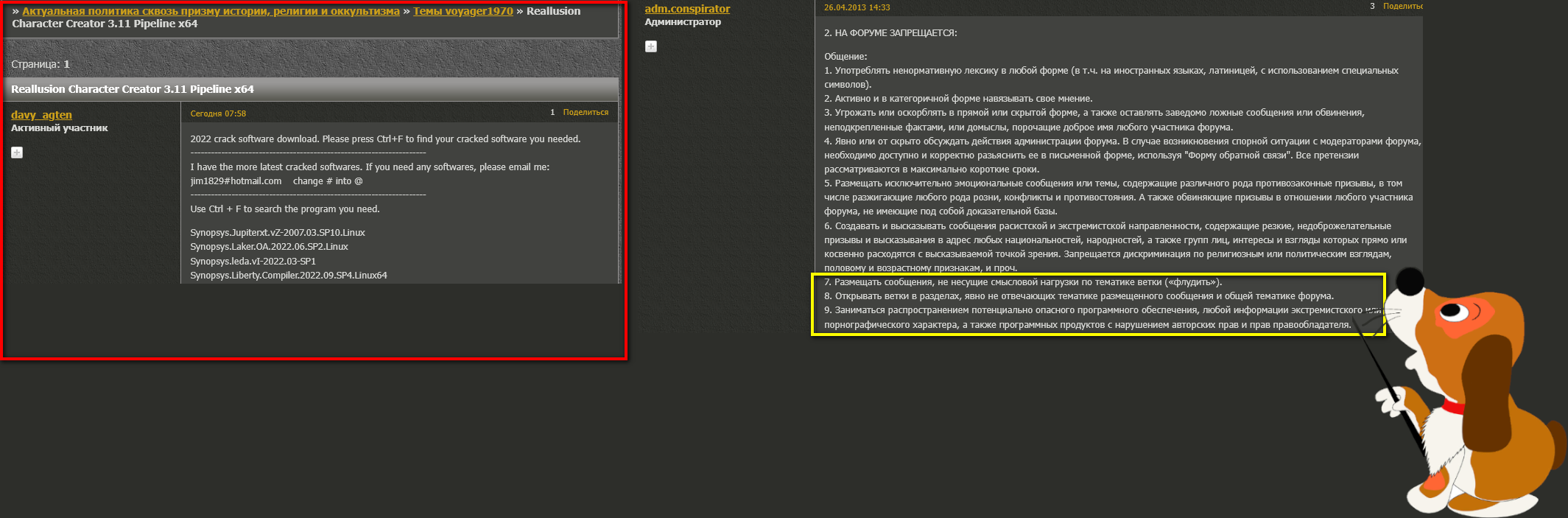The height and width of the screenshot is (518, 1568).
Task: Click the plus icon under davy_agten
Action: click(x=17, y=153)
